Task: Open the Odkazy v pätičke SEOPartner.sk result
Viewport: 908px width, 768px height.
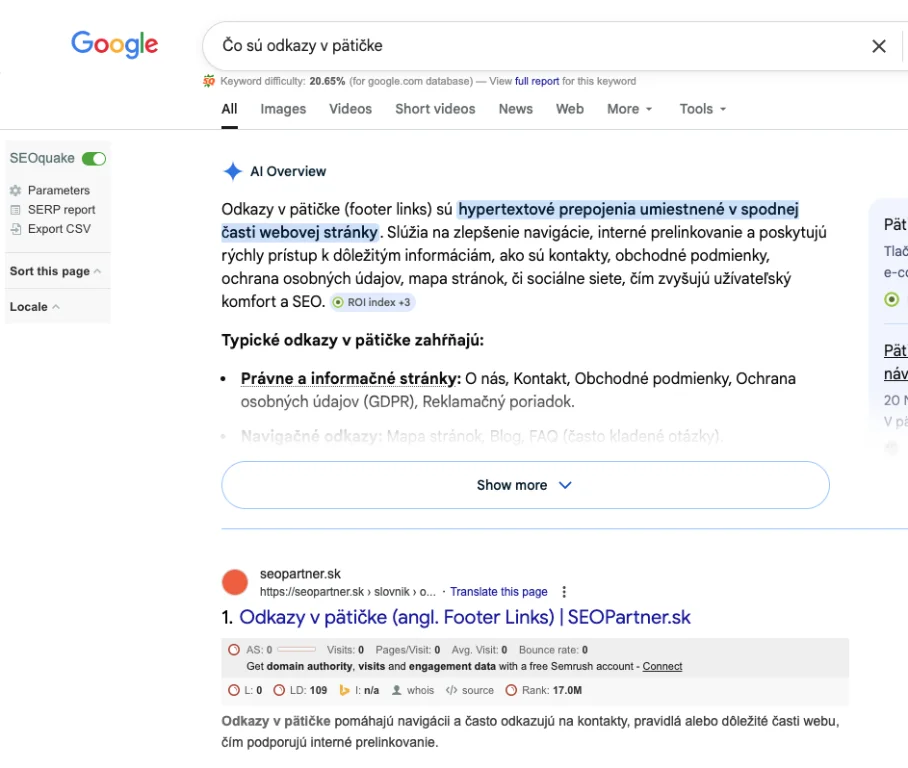Action: 465,617
